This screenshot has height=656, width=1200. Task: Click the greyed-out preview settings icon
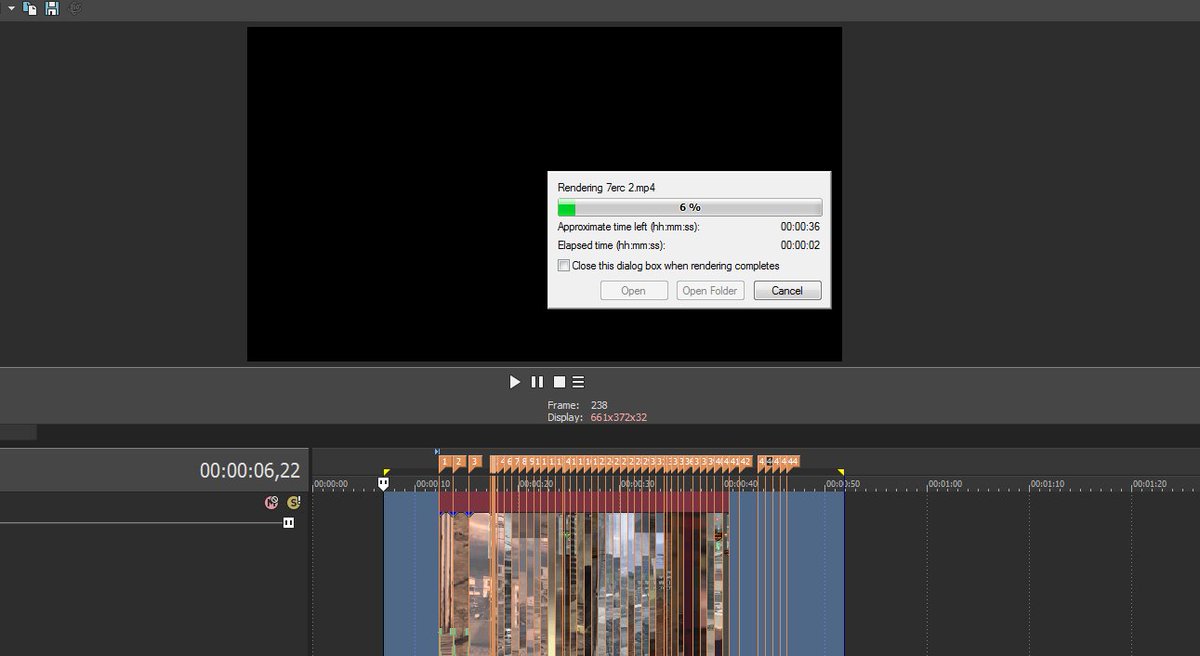point(77,8)
